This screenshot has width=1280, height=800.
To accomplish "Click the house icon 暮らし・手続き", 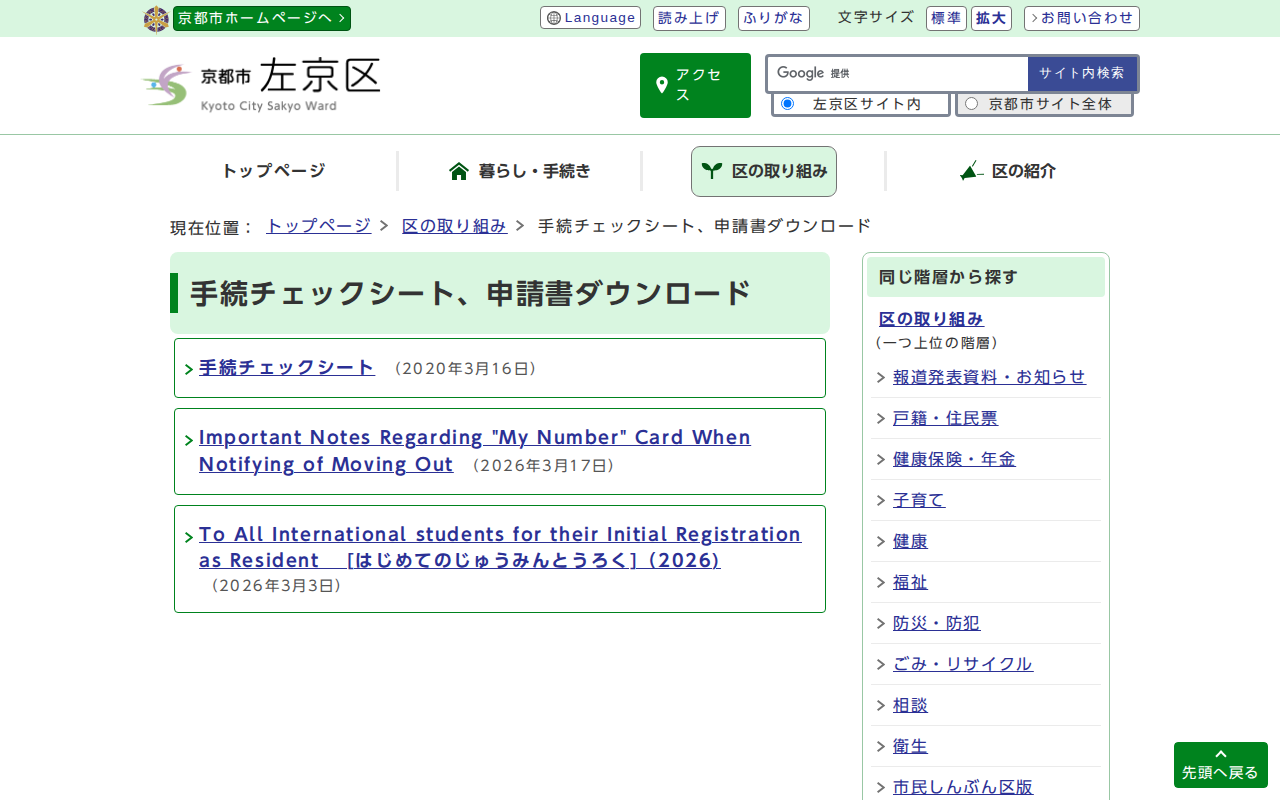I will [x=520, y=171].
